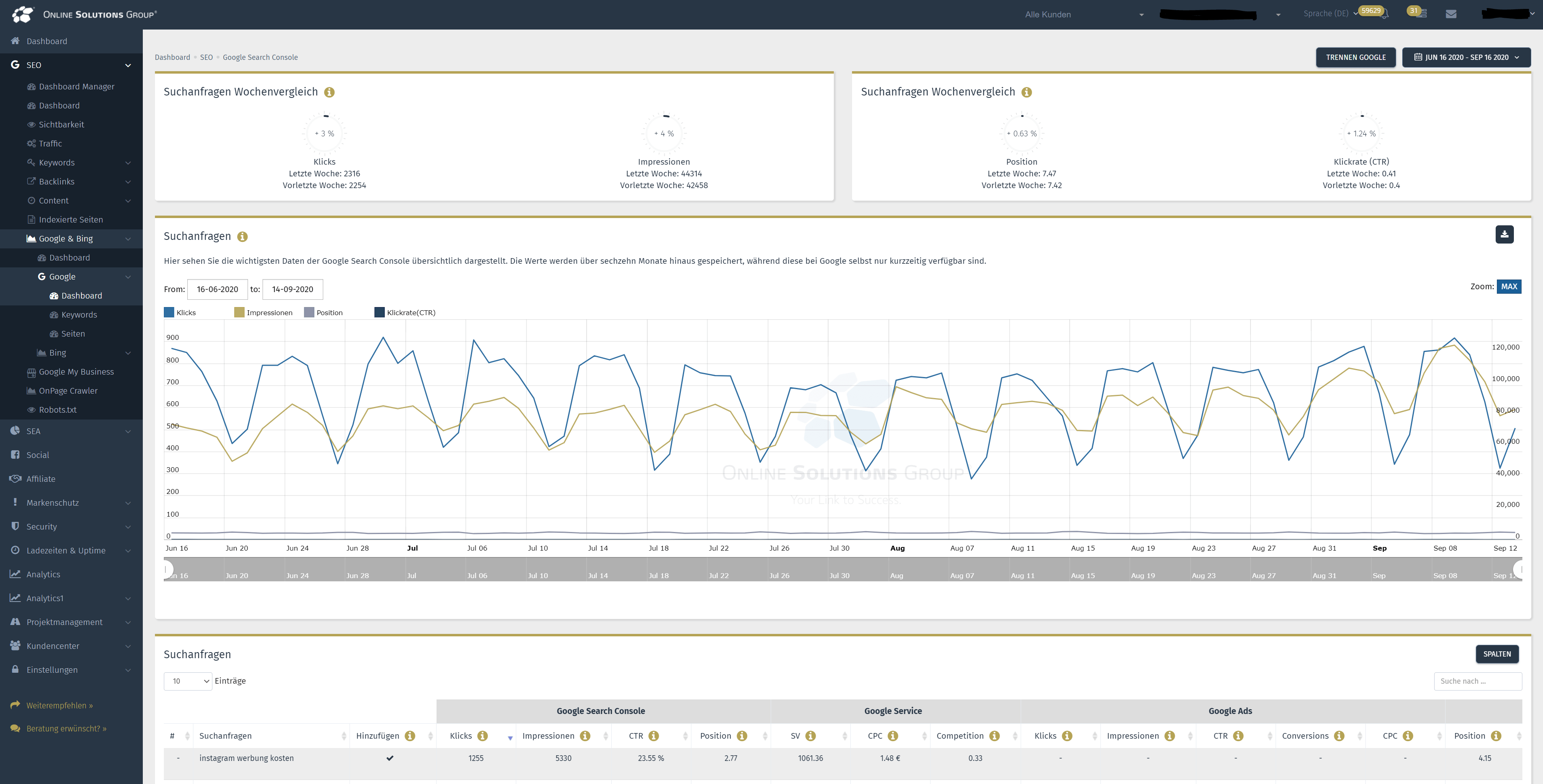Open Traffic in sidebar
This screenshot has height=784, width=1543.
pyautogui.click(x=50, y=144)
